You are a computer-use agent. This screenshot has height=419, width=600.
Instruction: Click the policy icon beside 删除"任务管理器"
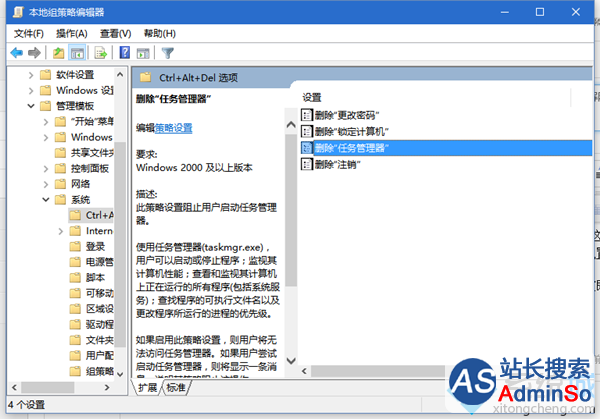click(x=307, y=148)
